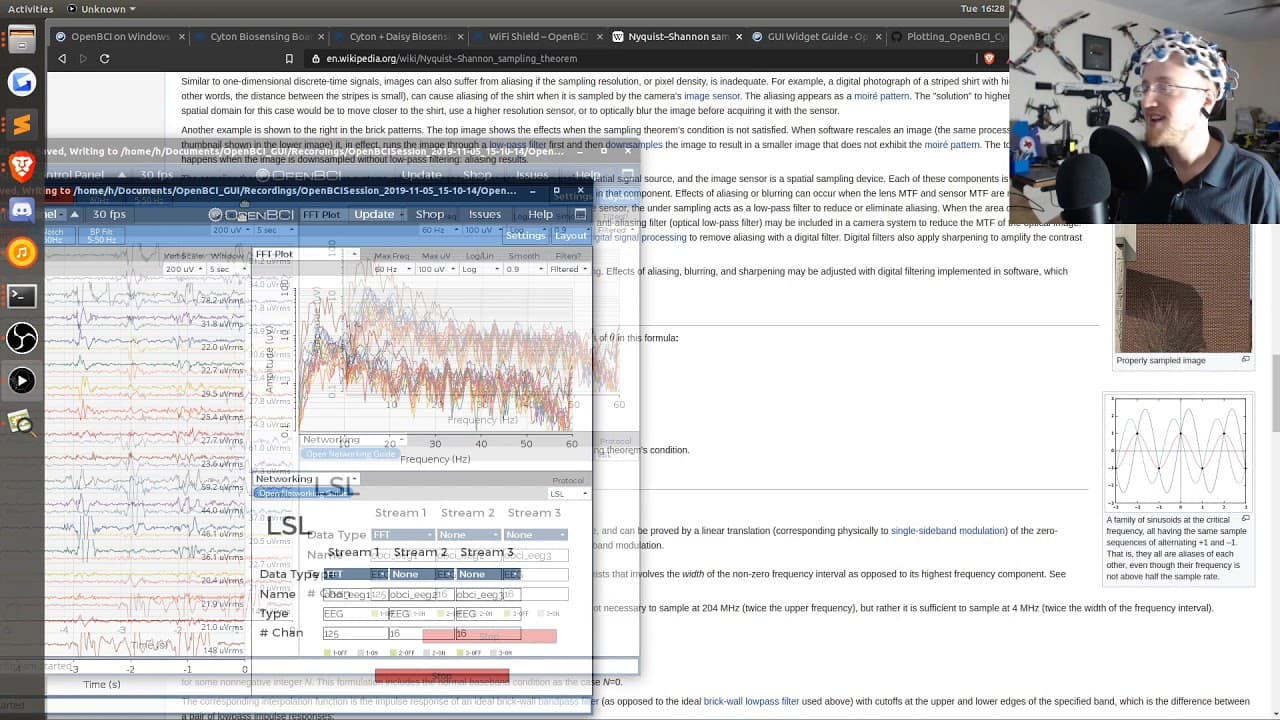
Task: Open the sinusoid graph thumbnail
Action: (x=1180, y=453)
